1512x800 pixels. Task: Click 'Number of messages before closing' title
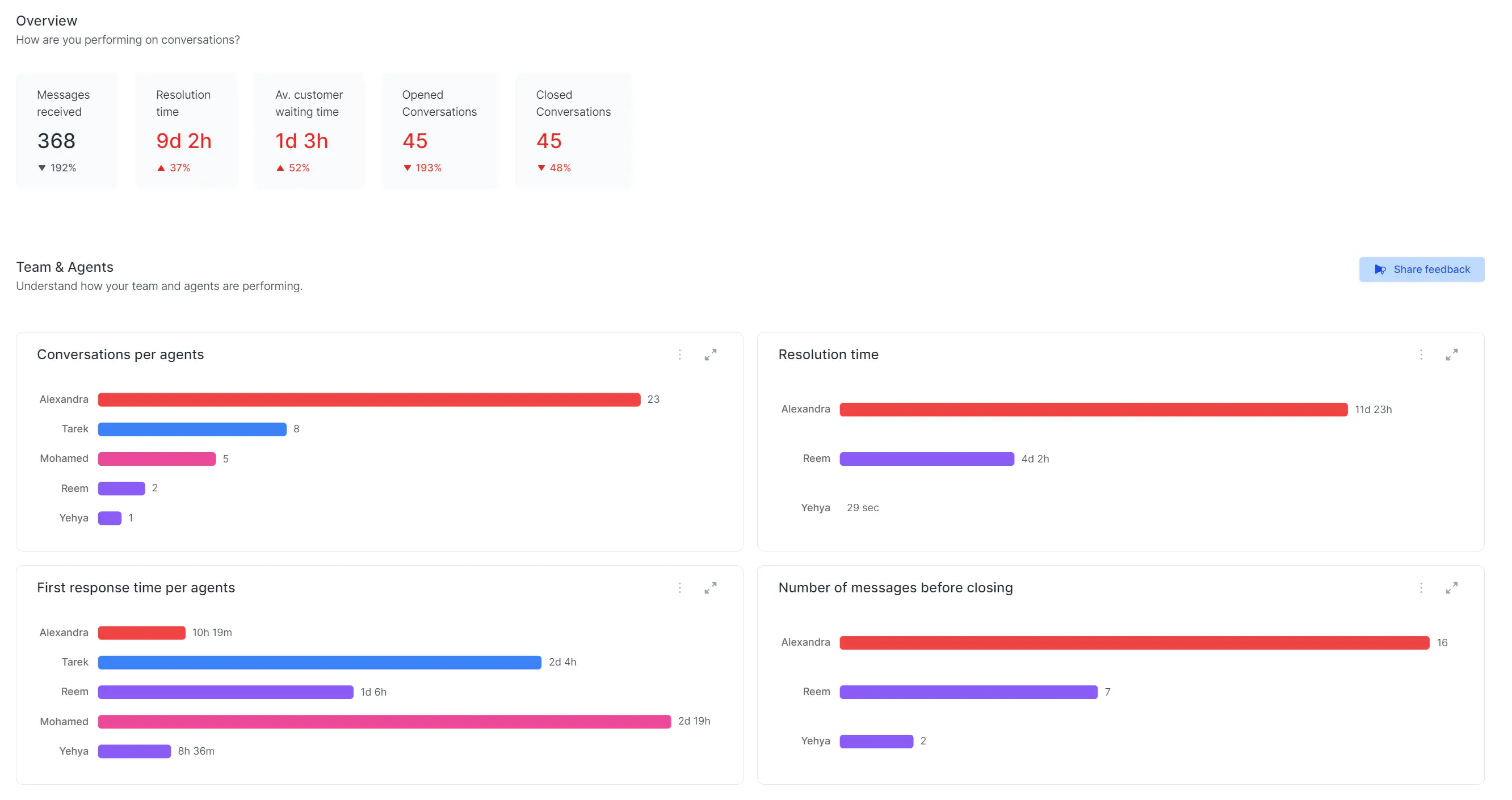coord(895,588)
